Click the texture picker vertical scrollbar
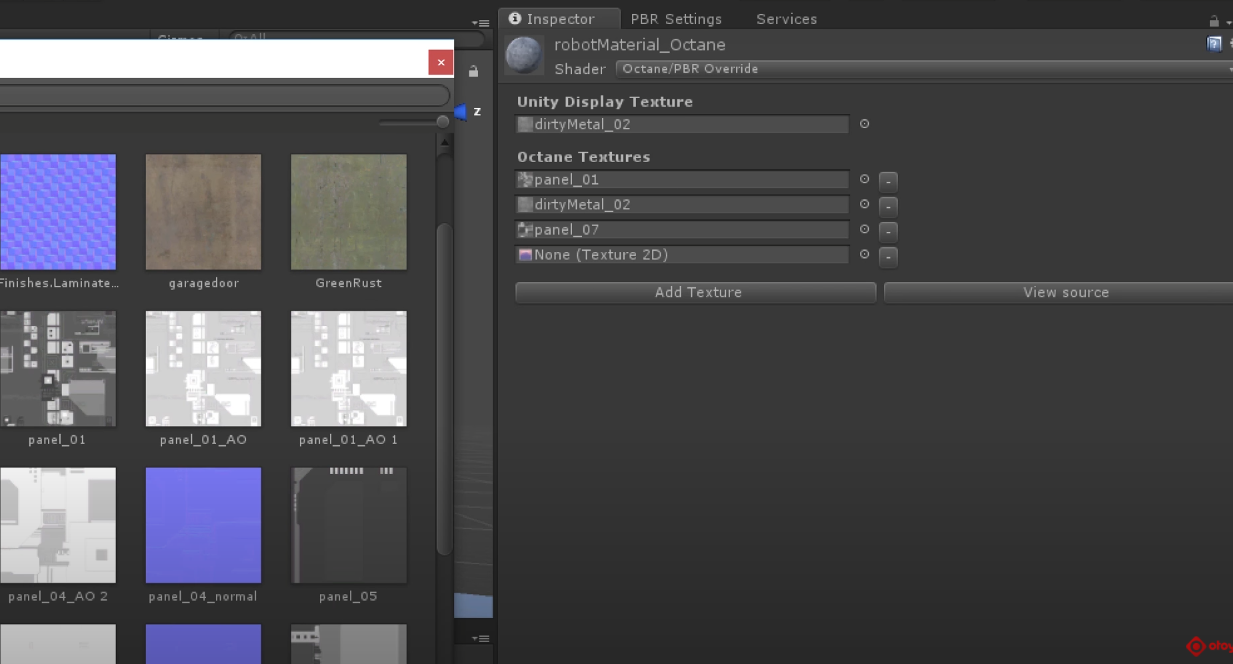The image size is (1233, 664). pyautogui.click(x=445, y=390)
